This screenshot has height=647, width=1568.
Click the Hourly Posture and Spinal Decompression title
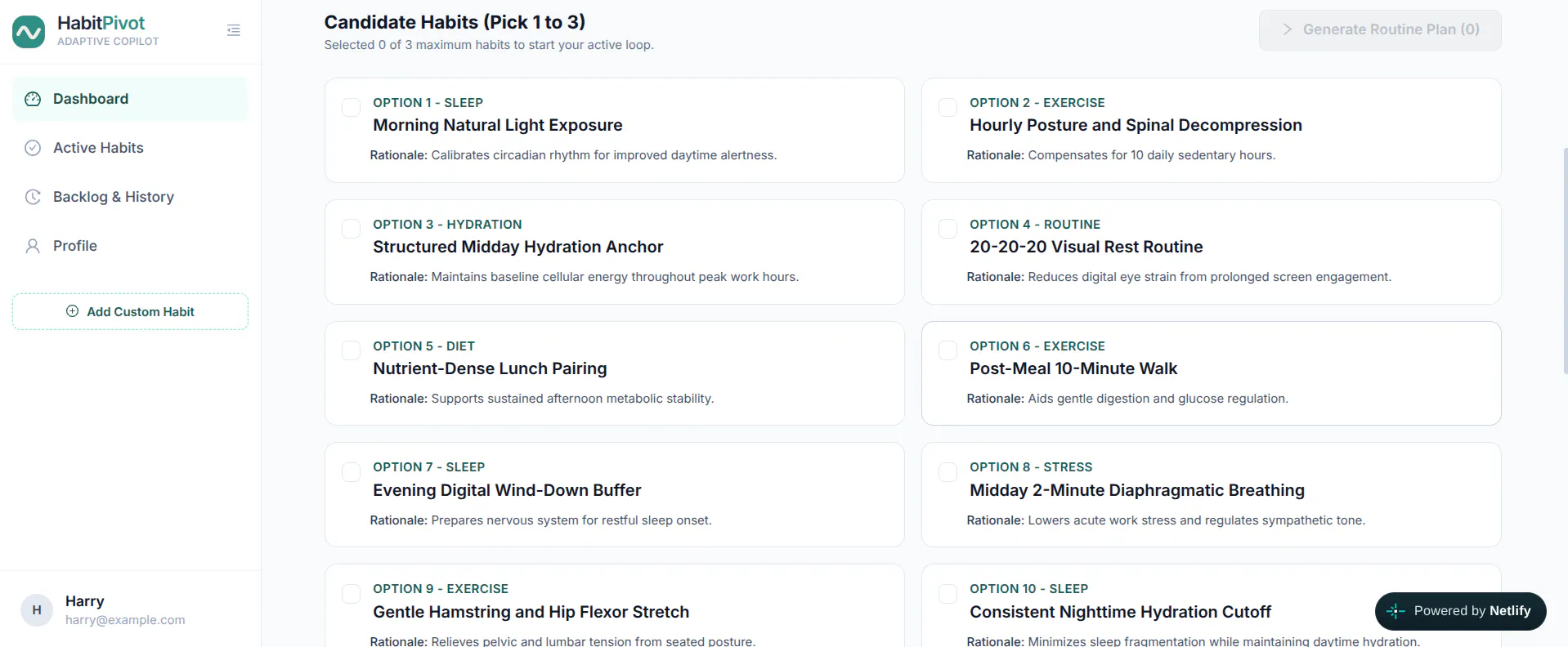pyautogui.click(x=1136, y=125)
